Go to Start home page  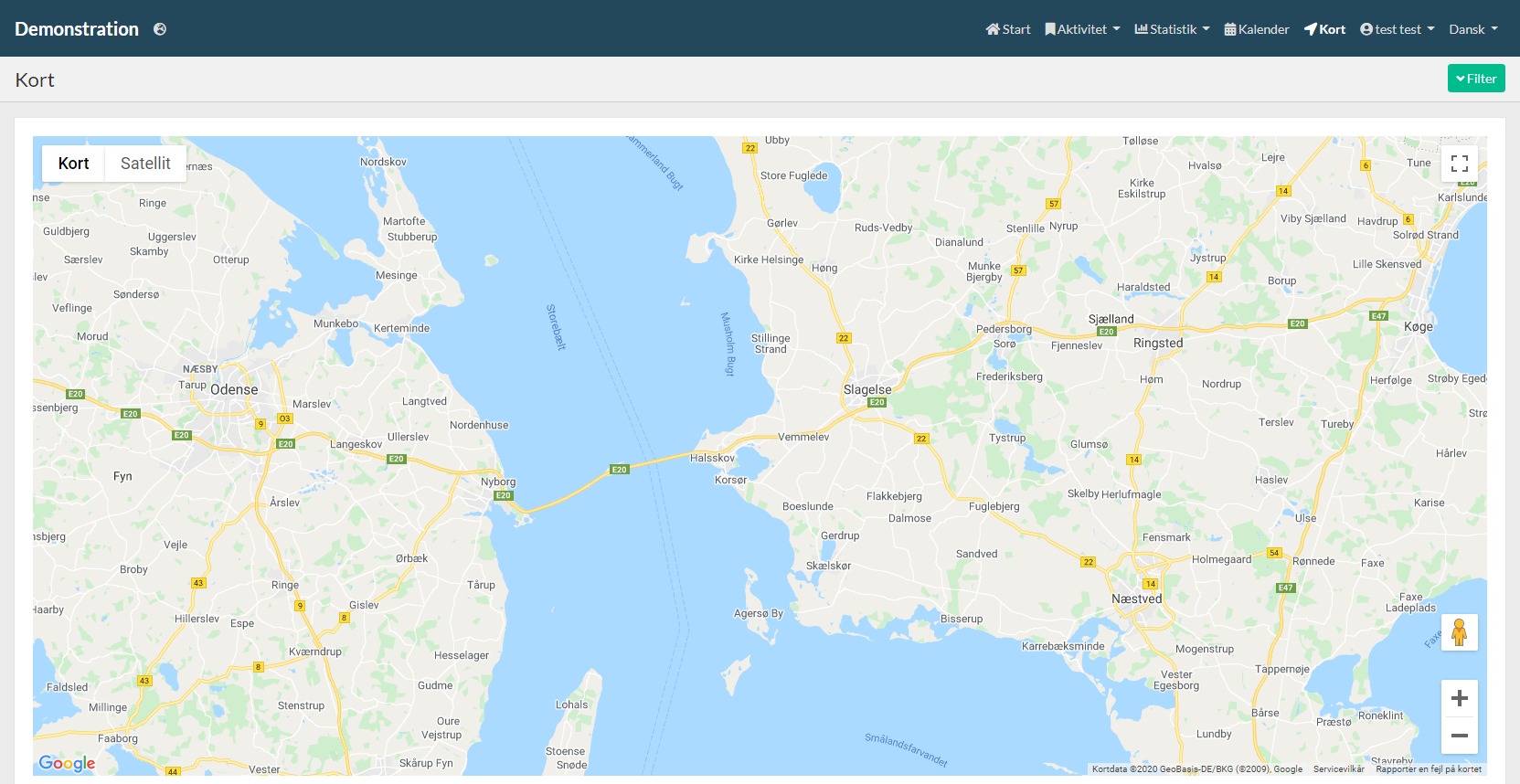coord(1007,29)
